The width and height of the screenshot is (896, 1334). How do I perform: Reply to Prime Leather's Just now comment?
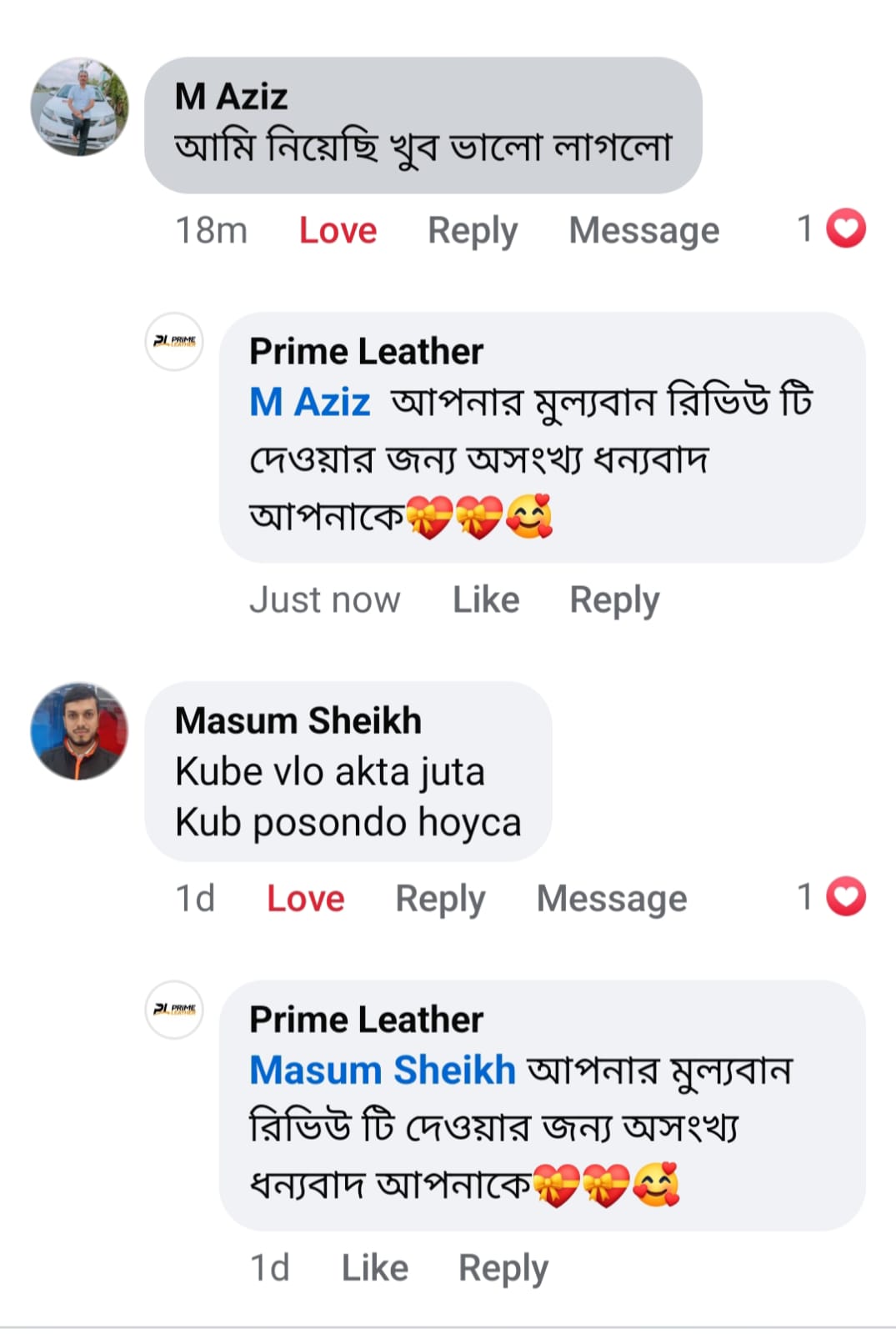click(x=614, y=600)
